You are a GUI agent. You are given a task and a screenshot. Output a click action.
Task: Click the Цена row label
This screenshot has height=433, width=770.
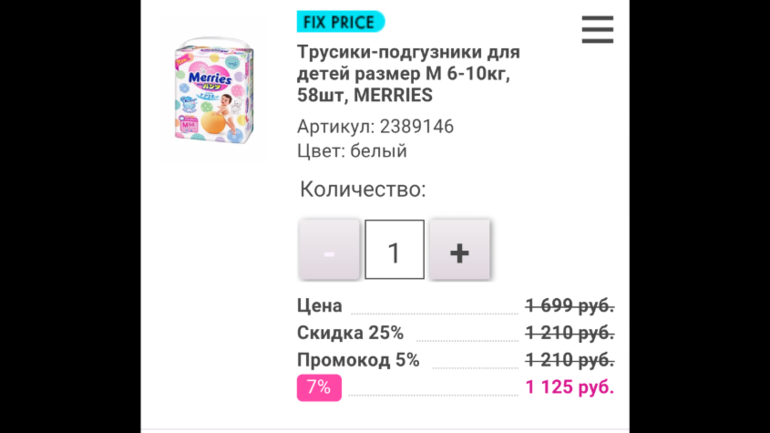coord(319,306)
